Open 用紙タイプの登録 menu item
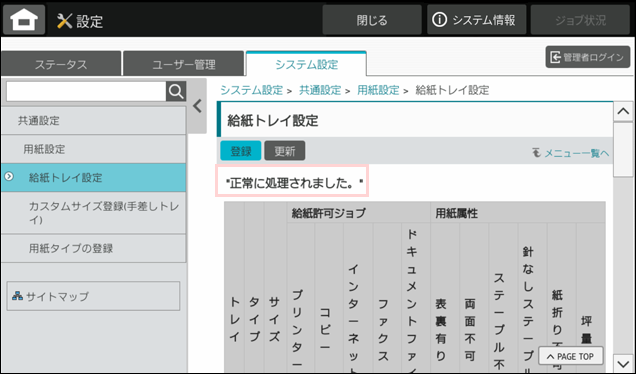636x374 pixels. tap(93, 248)
